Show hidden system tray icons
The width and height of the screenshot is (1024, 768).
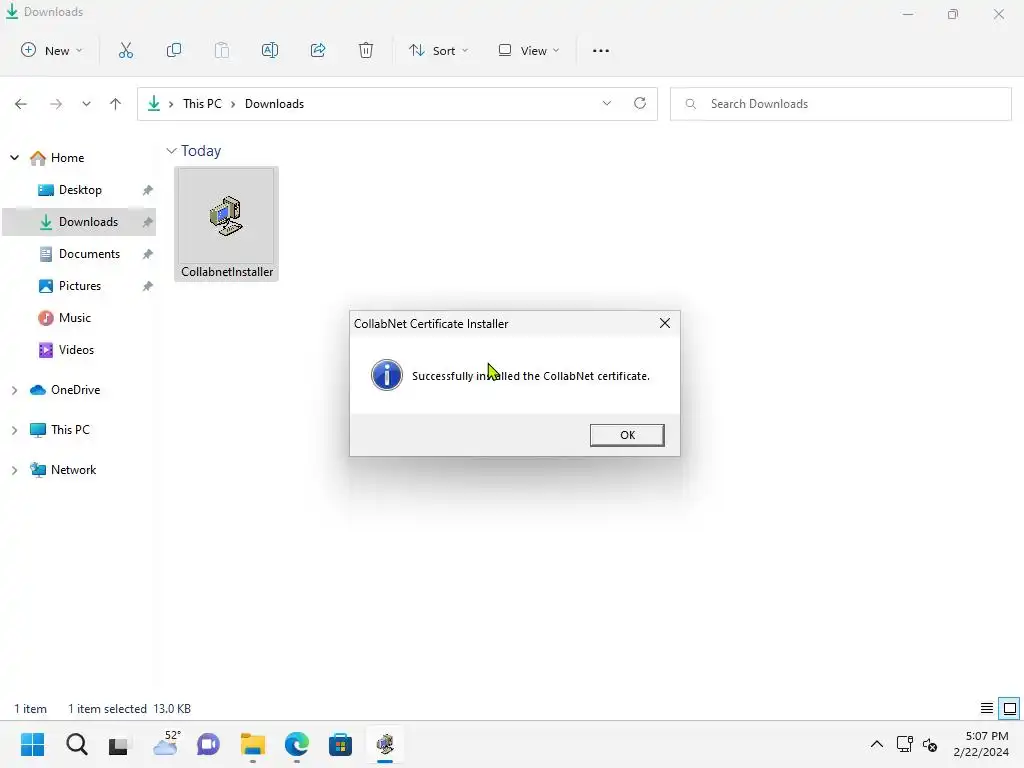pyautogui.click(x=876, y=744)
